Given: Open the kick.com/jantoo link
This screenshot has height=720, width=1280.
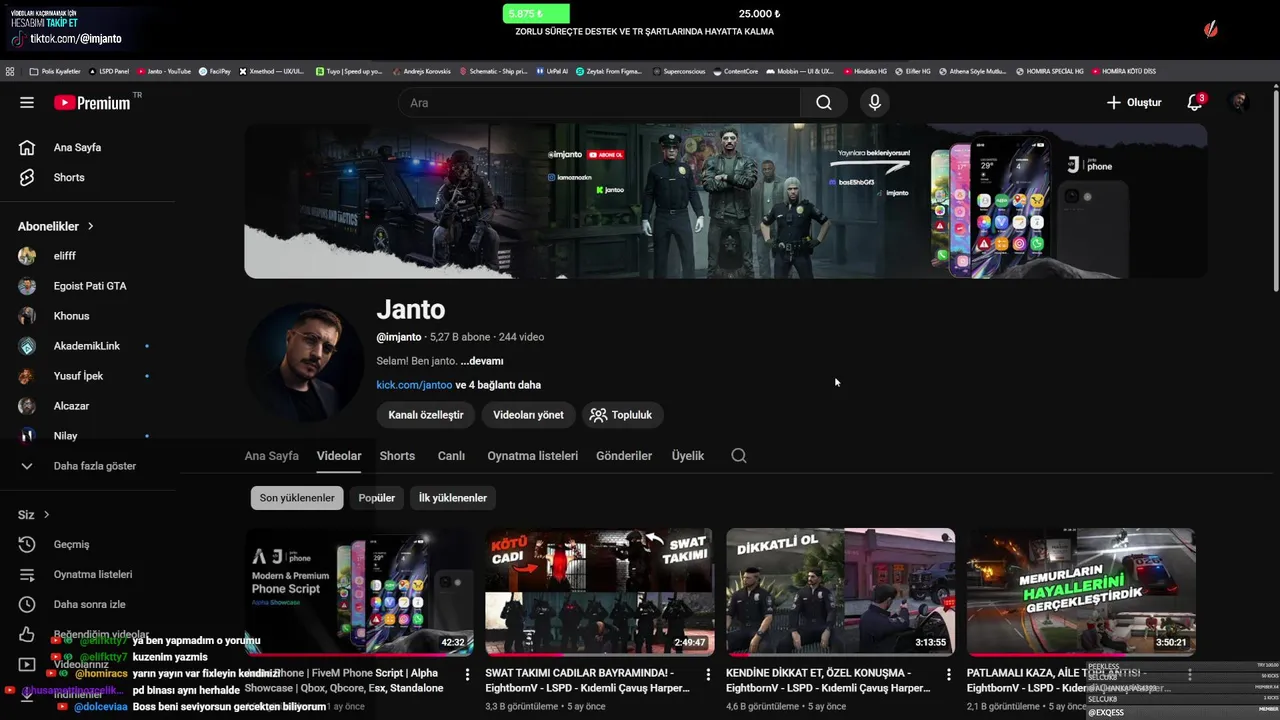Looking at the screenshot, I should tap(414, 385).
